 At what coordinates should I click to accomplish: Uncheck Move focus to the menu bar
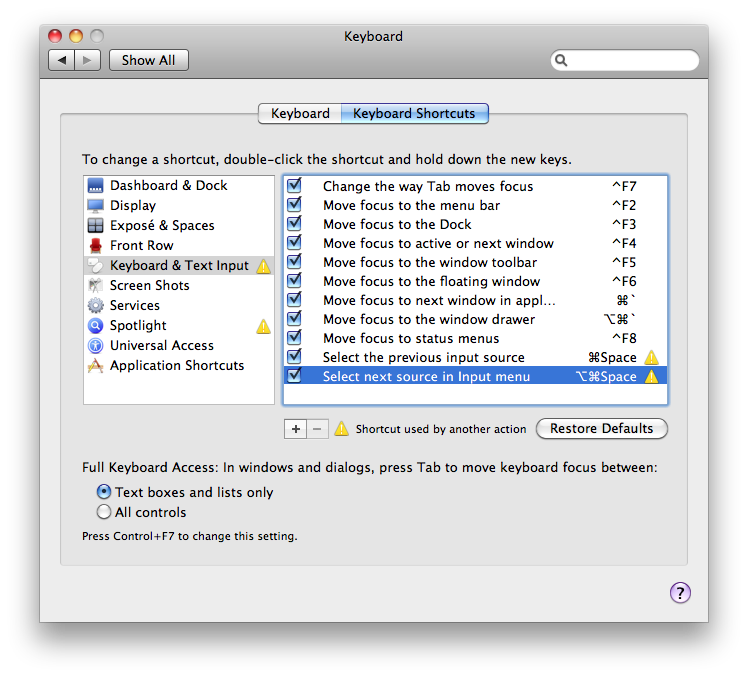tap(294, 204)
